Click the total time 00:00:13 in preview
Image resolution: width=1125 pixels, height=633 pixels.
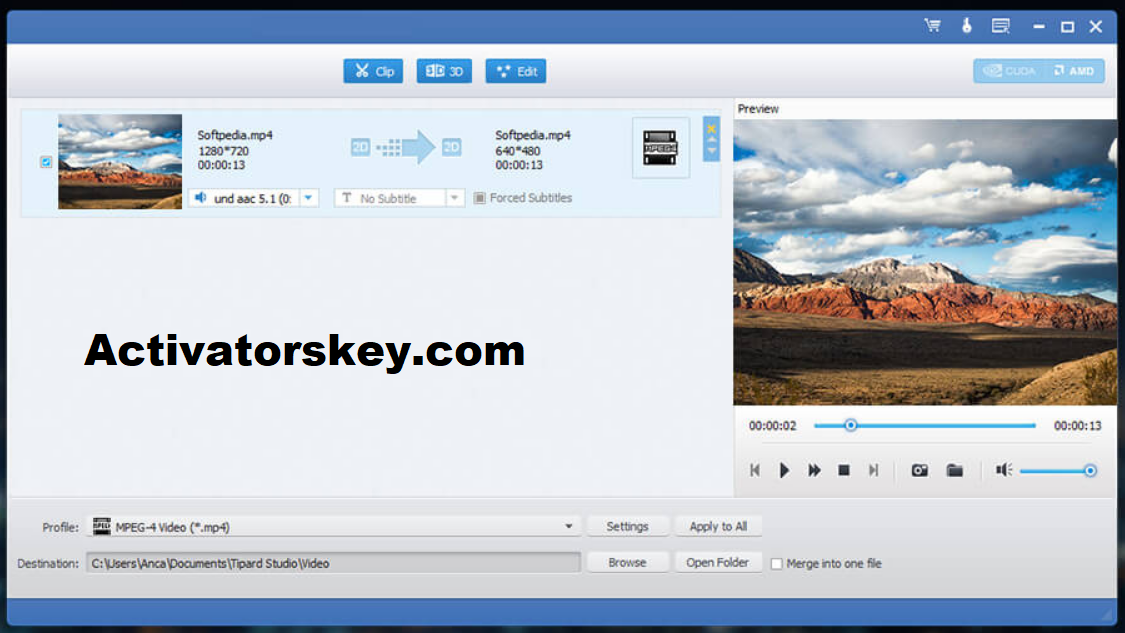1078,426
